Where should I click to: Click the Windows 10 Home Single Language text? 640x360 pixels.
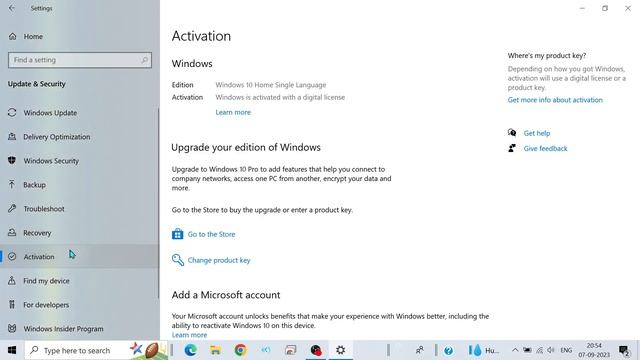point(271,85)
